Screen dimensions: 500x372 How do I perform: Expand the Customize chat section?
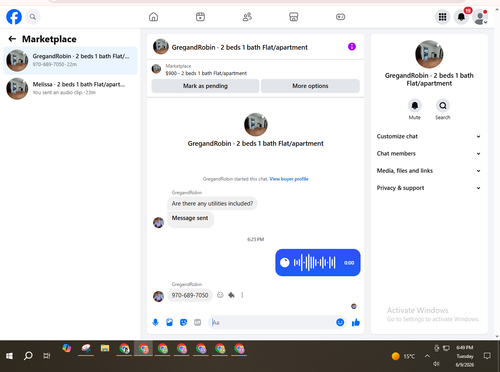click(429, 136)
